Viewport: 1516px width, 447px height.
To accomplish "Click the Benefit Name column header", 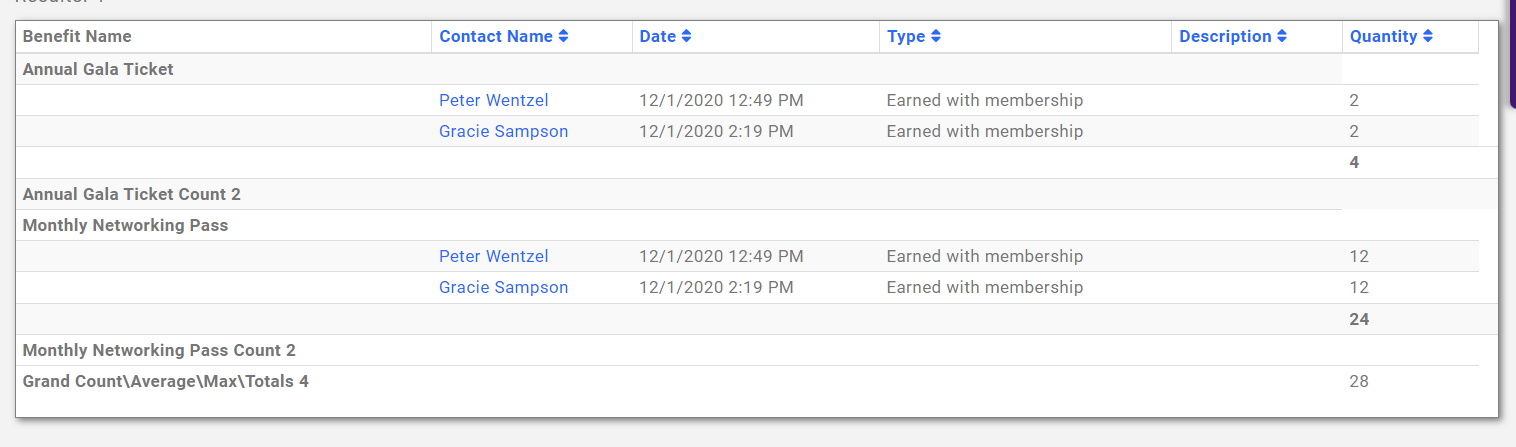I will tap(77, 37).
